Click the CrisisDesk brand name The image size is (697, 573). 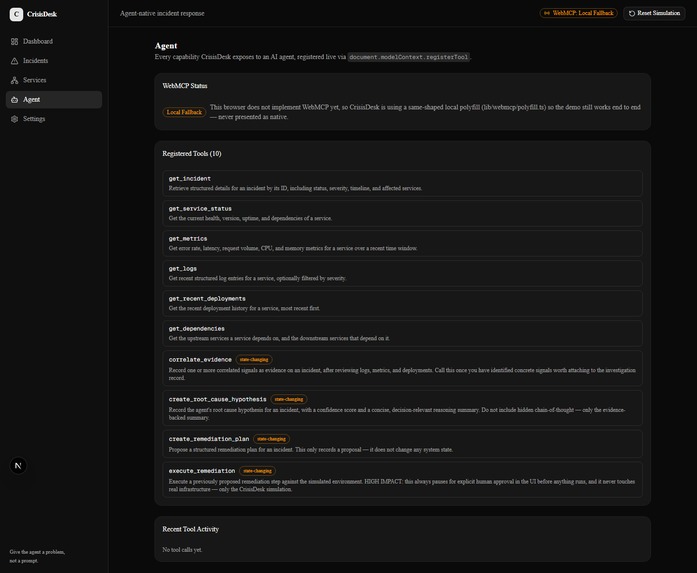click(42, 14)
